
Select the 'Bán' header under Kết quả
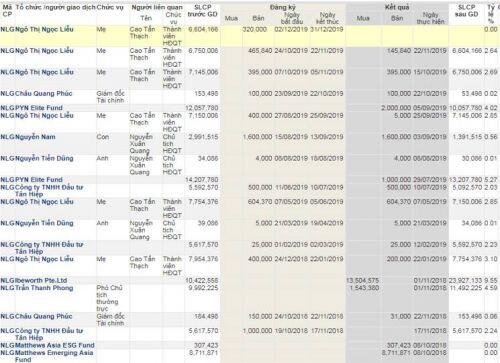coord(397,18)
